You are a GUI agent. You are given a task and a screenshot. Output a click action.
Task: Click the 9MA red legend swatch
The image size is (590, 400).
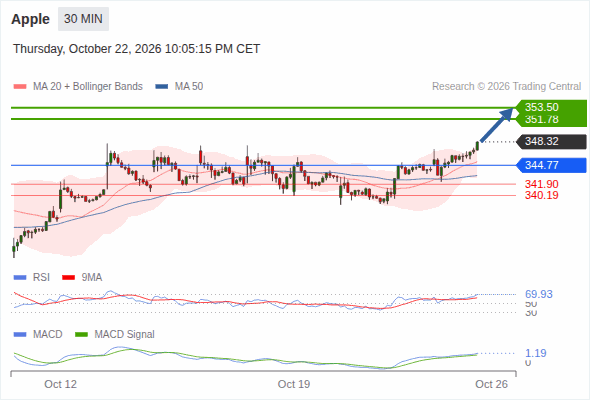68,278
